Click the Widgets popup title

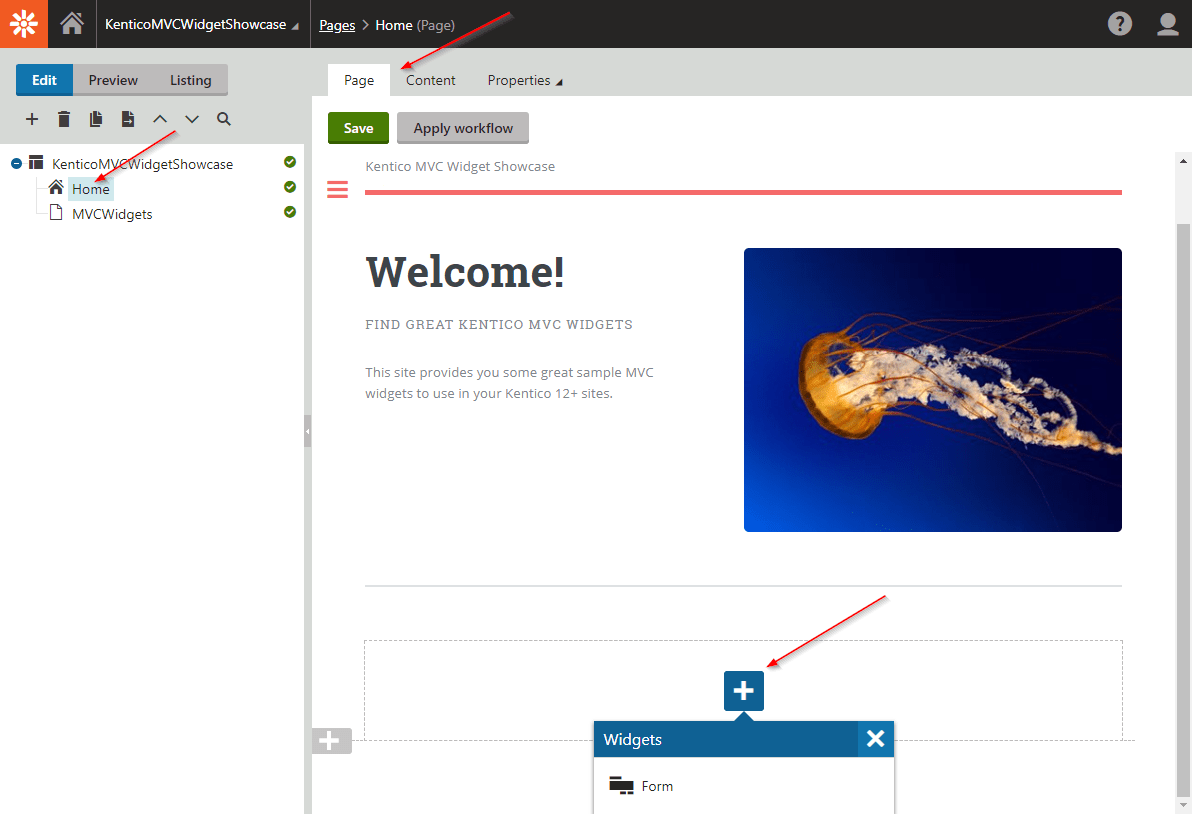pyautogui.click(x=632, y=740)
